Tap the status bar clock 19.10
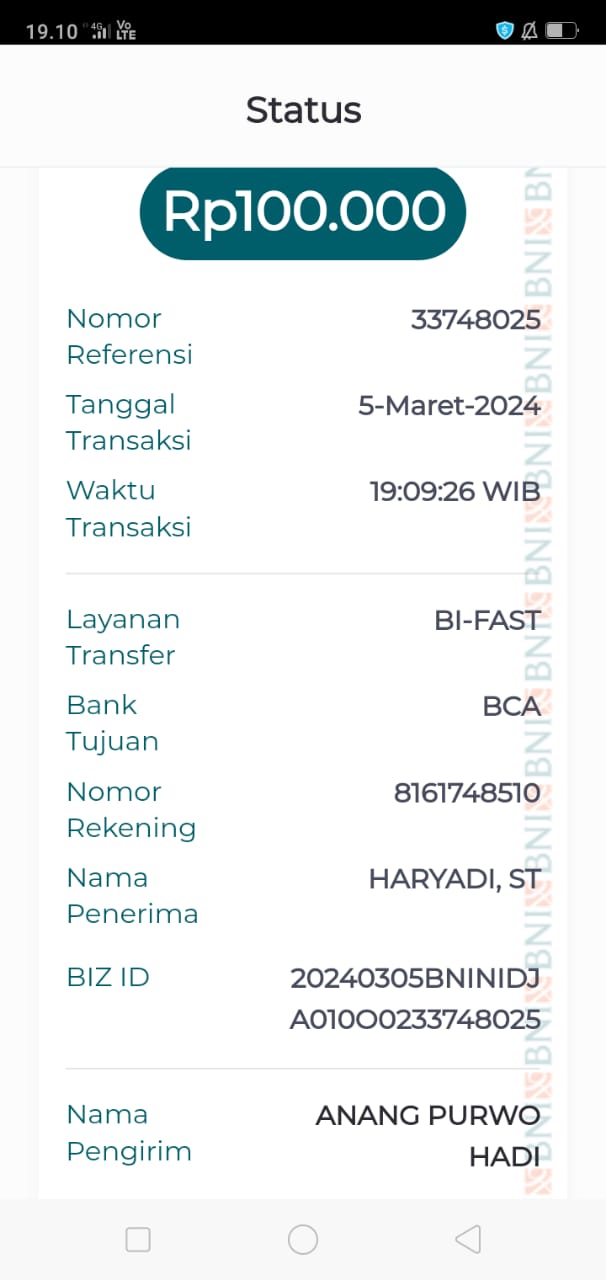606x1280 pixels. (x=51, y=31)
